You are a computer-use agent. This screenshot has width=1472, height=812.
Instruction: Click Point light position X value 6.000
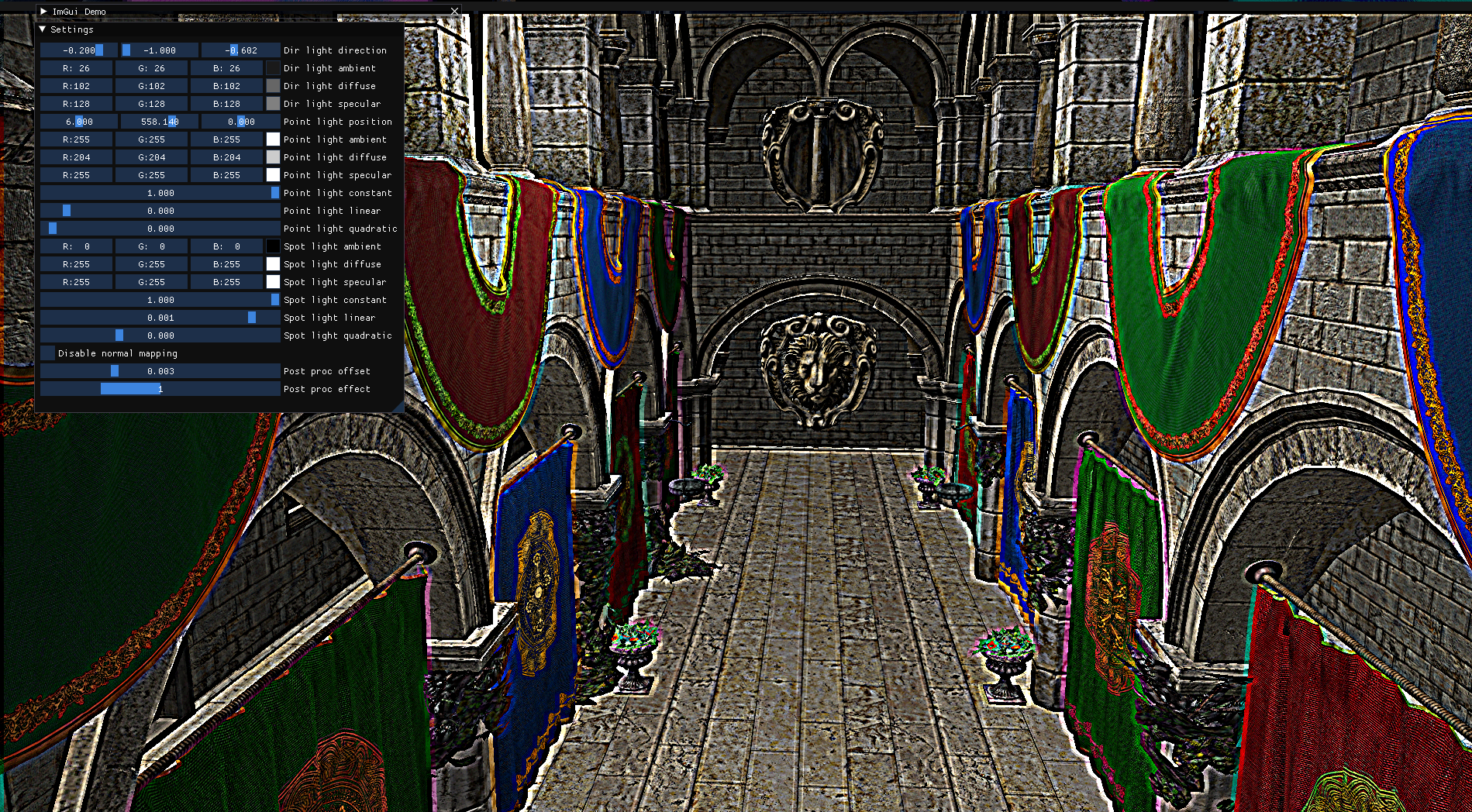[x=78, y=122]
